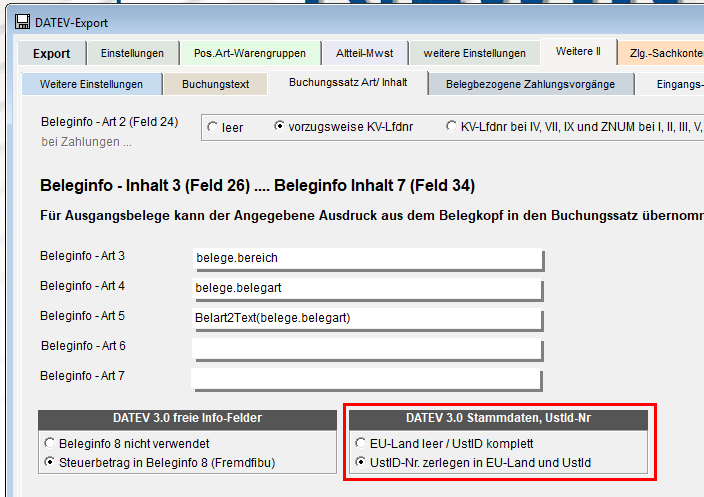Image resolution: width=704 pixels, height=497 pixels.
Task: Click the empty Beleginfo - Art 6 field
Action: [x=367, y=348]
